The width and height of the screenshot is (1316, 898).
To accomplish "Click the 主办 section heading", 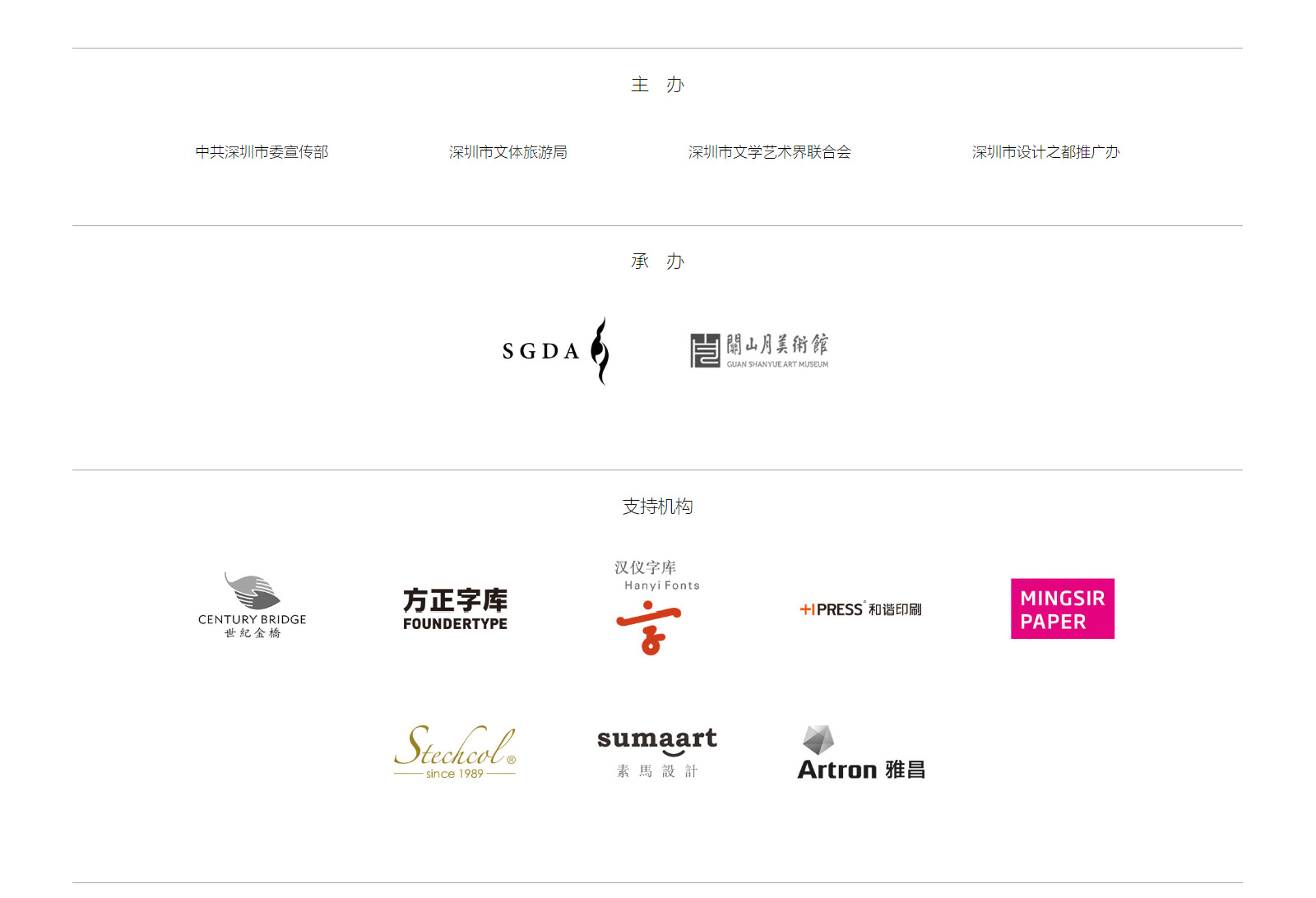I will coord(657,85).
